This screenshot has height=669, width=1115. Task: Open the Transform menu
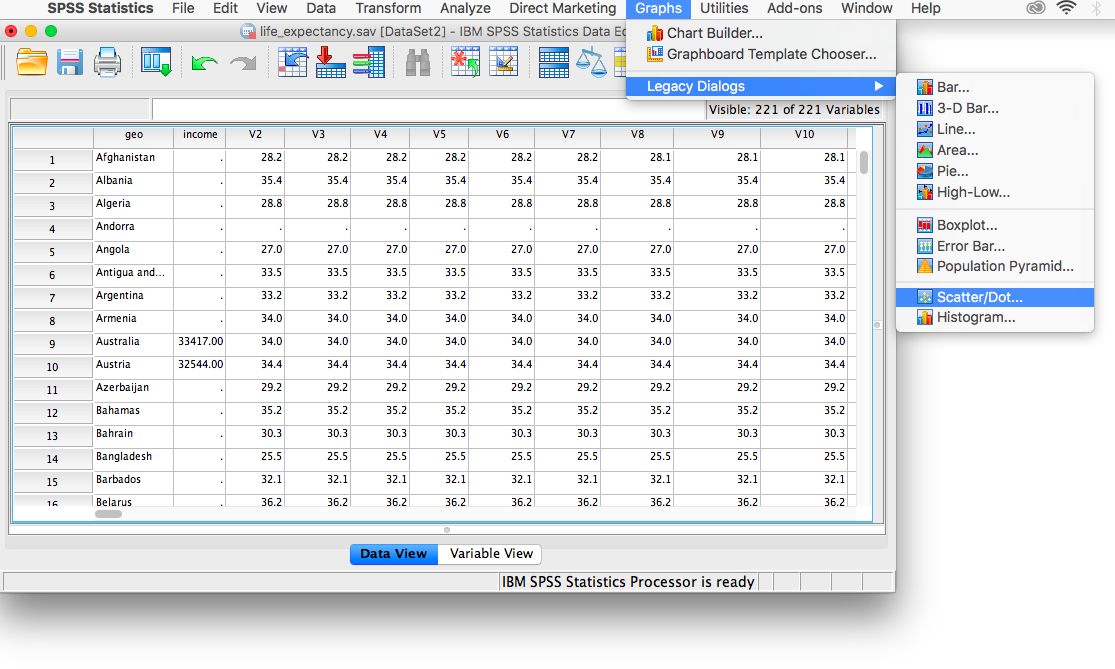[x=388, y=9]
